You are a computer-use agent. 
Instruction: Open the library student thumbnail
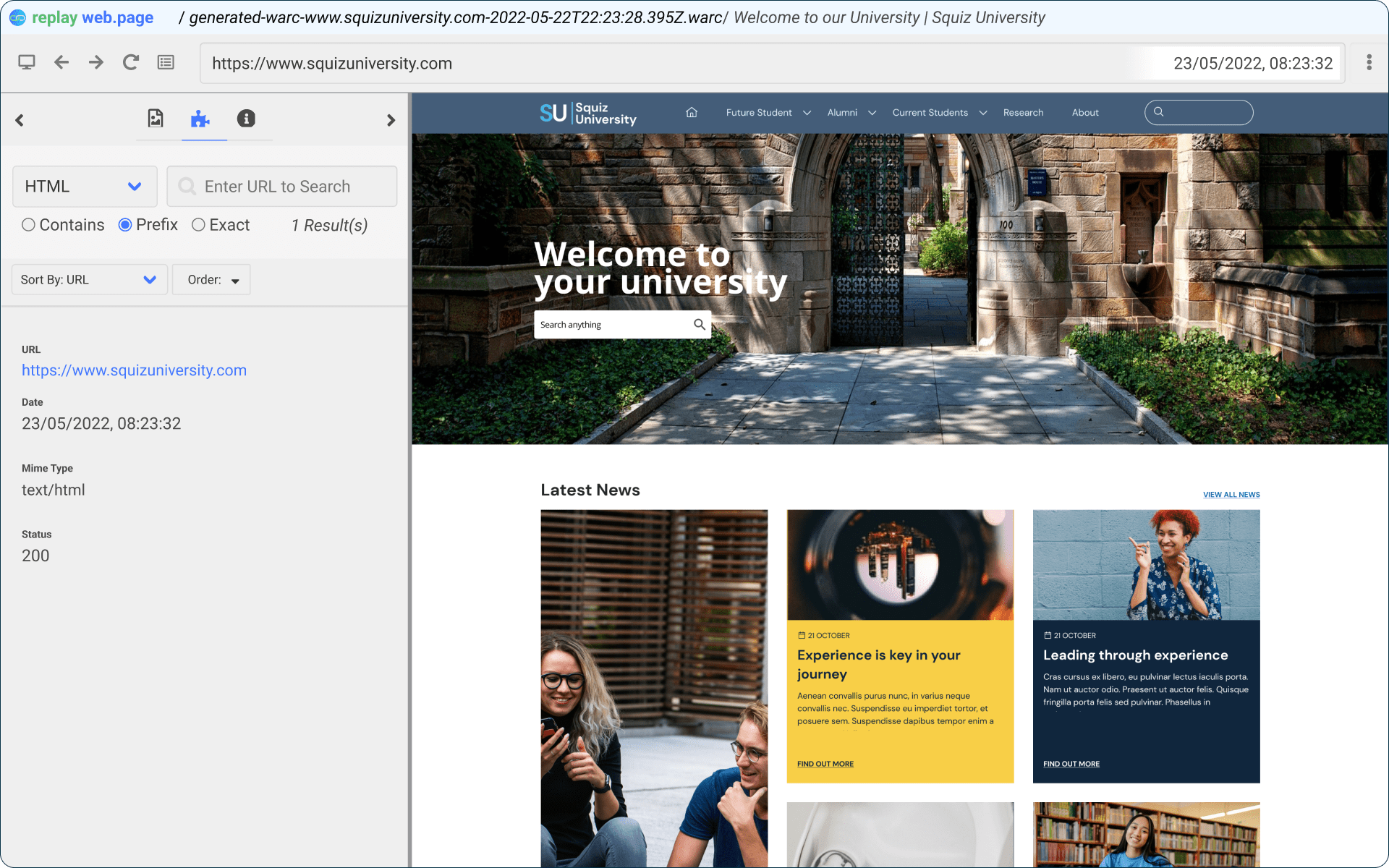1146,835
